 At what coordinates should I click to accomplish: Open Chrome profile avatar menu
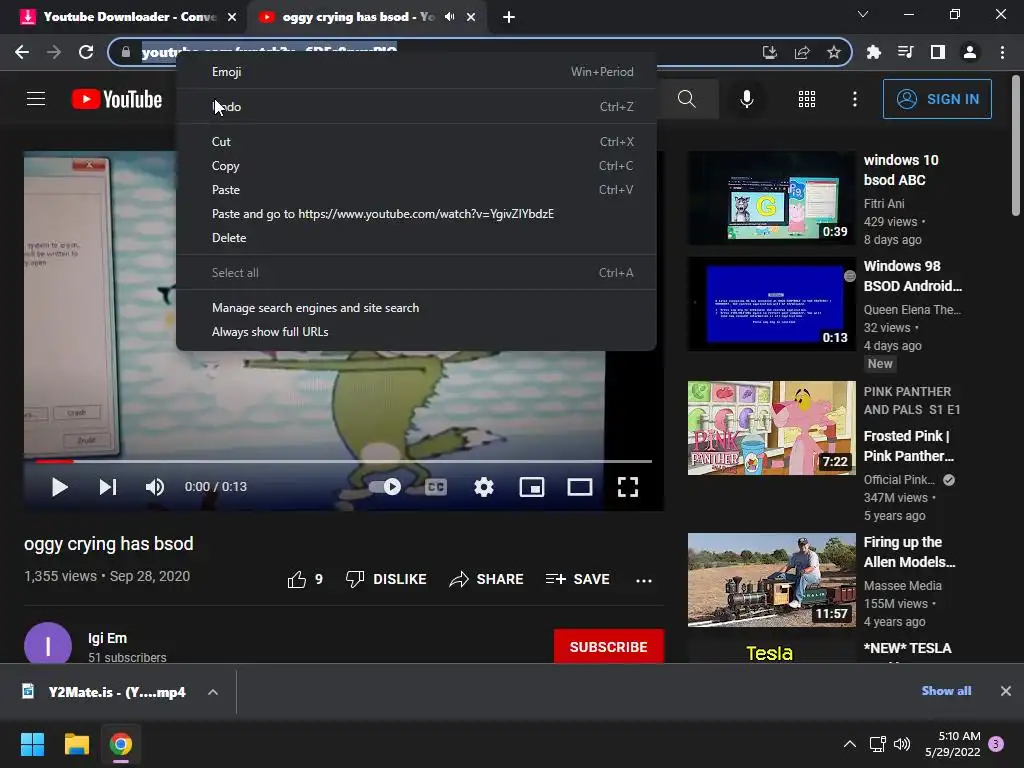point(970,52)
